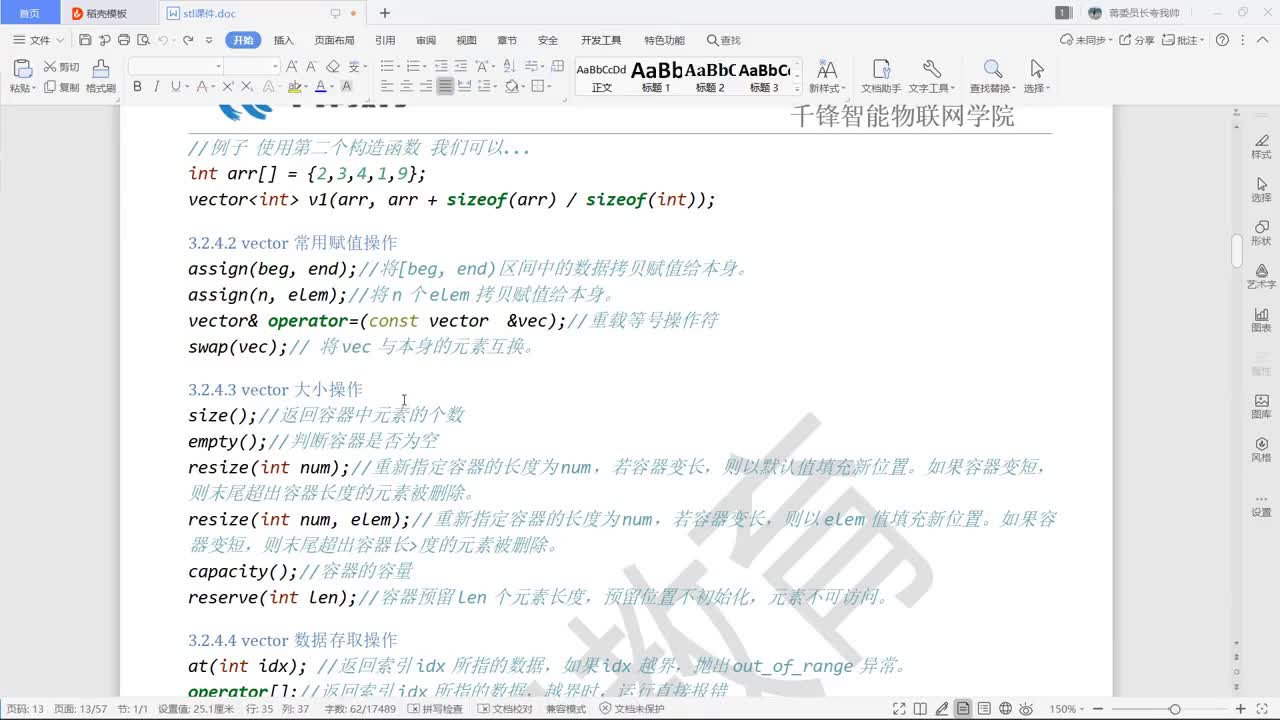1280x720 pixels.
Task: Select Align Left paragraph alignment
Action: click(x=388, y=87)
